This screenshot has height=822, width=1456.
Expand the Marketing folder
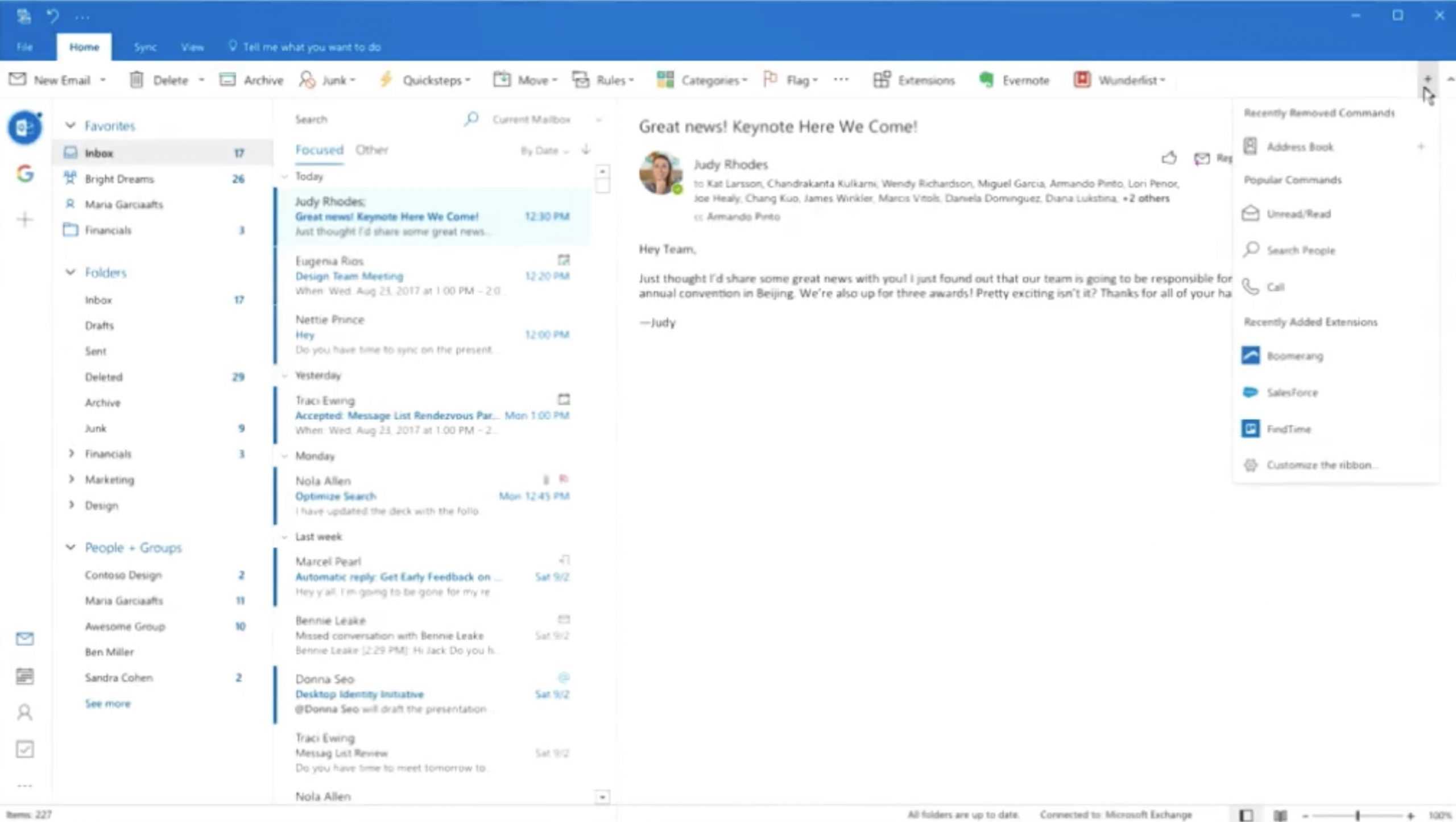tap(71, 479)
